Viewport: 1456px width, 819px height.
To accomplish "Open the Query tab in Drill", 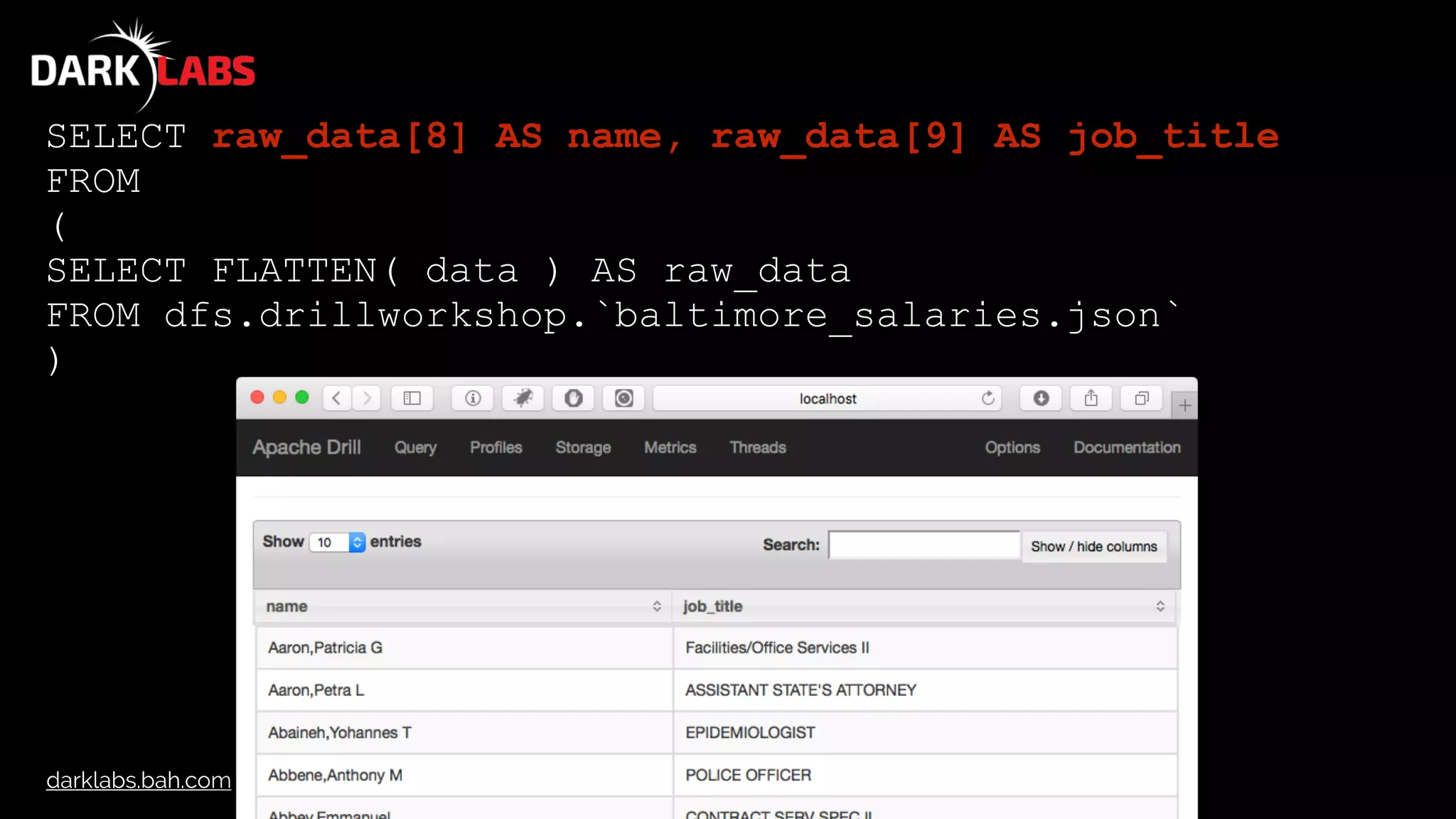I will 415,447.
